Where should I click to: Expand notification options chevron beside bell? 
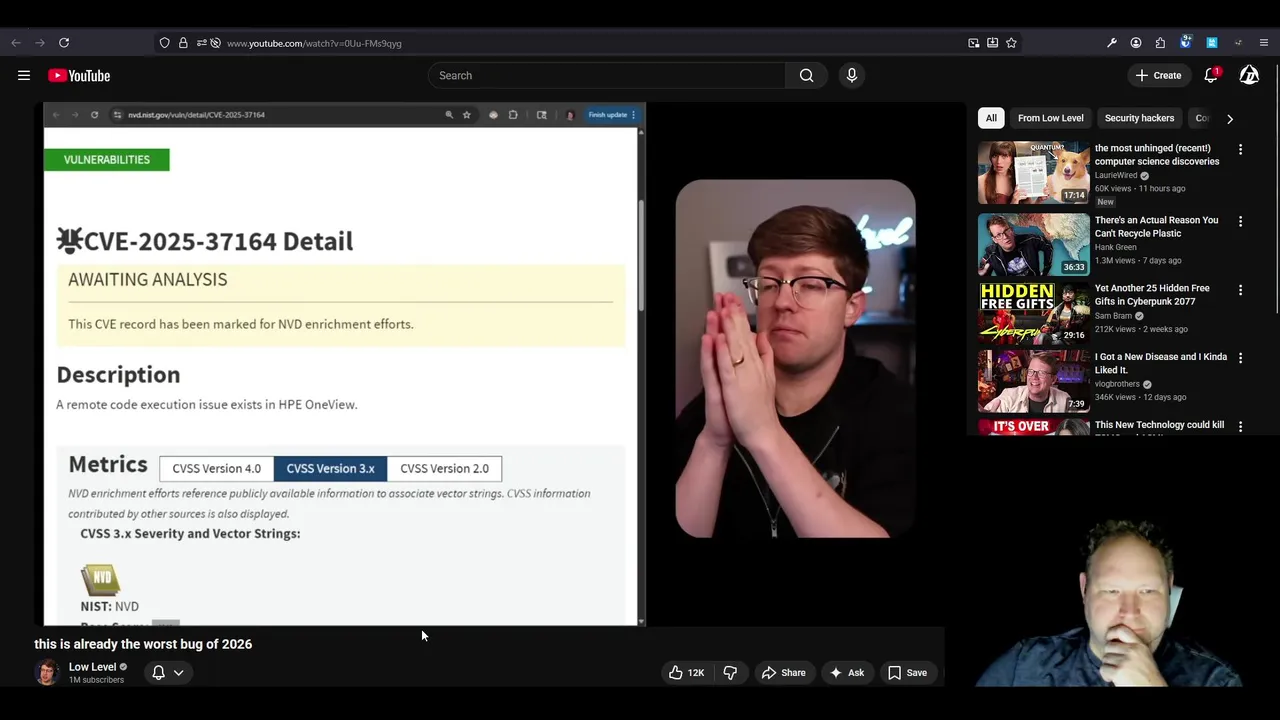tap(178, 673)
